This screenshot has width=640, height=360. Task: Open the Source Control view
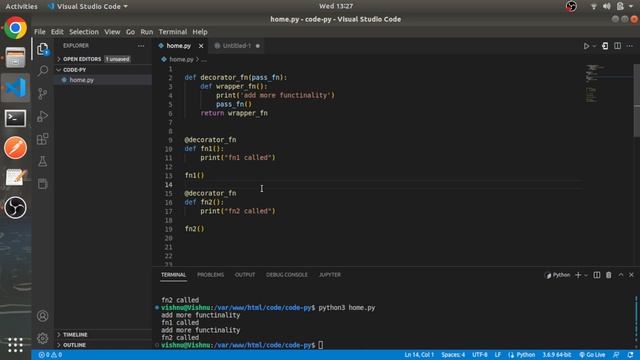42,94
